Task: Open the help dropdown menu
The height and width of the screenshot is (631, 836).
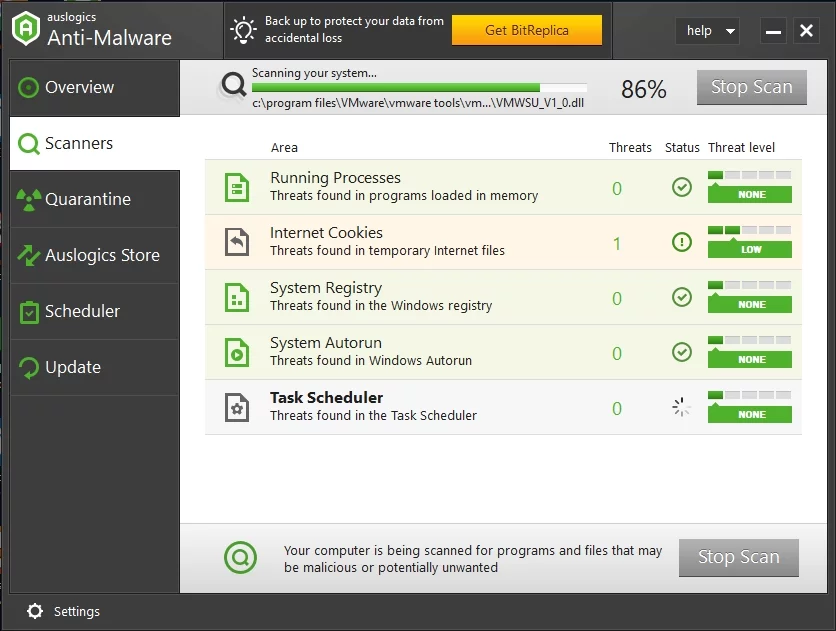Action: point(707,31)
